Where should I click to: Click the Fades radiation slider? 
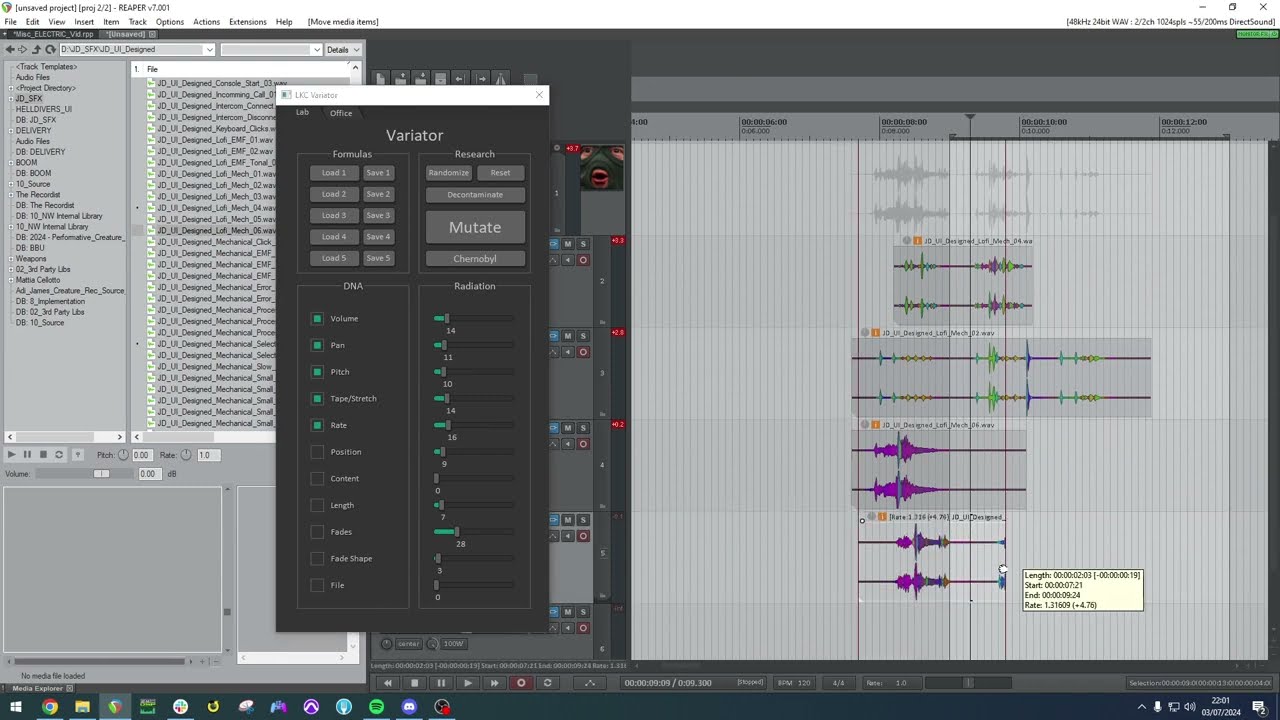tap(474, 532)
